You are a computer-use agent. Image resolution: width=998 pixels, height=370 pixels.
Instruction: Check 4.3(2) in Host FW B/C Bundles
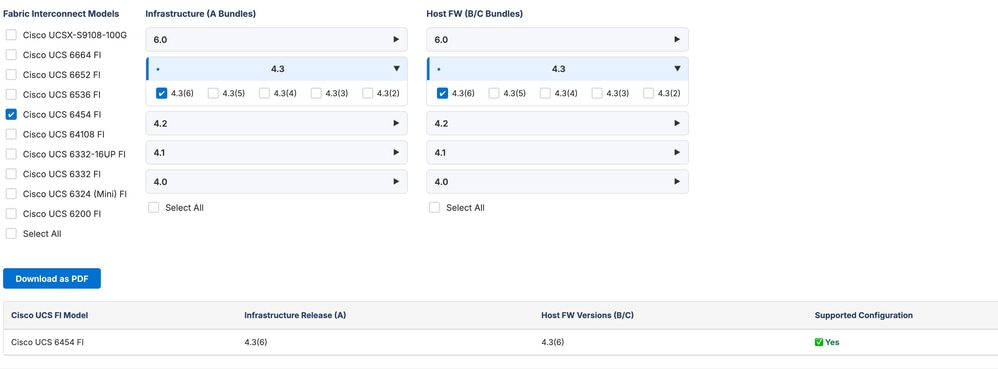[648, 94]
